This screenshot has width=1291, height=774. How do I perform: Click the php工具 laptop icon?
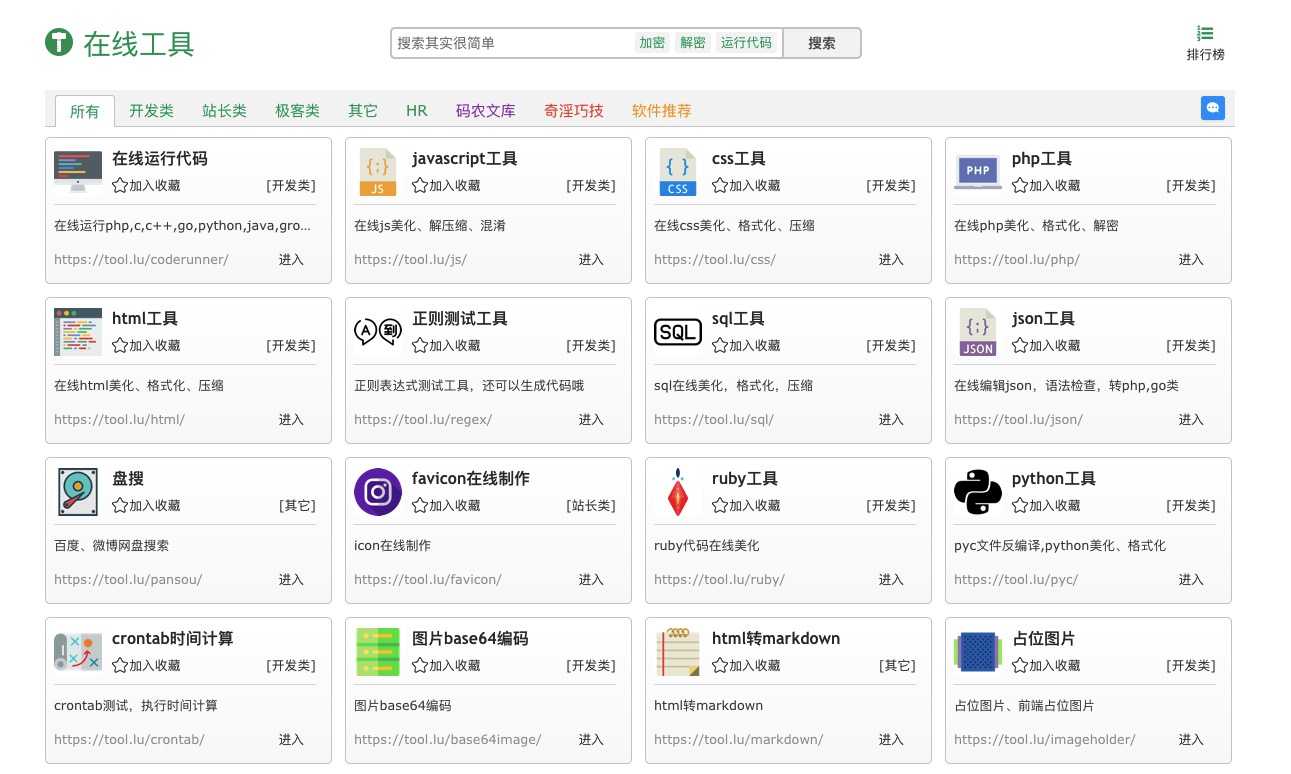pos(978,172)
